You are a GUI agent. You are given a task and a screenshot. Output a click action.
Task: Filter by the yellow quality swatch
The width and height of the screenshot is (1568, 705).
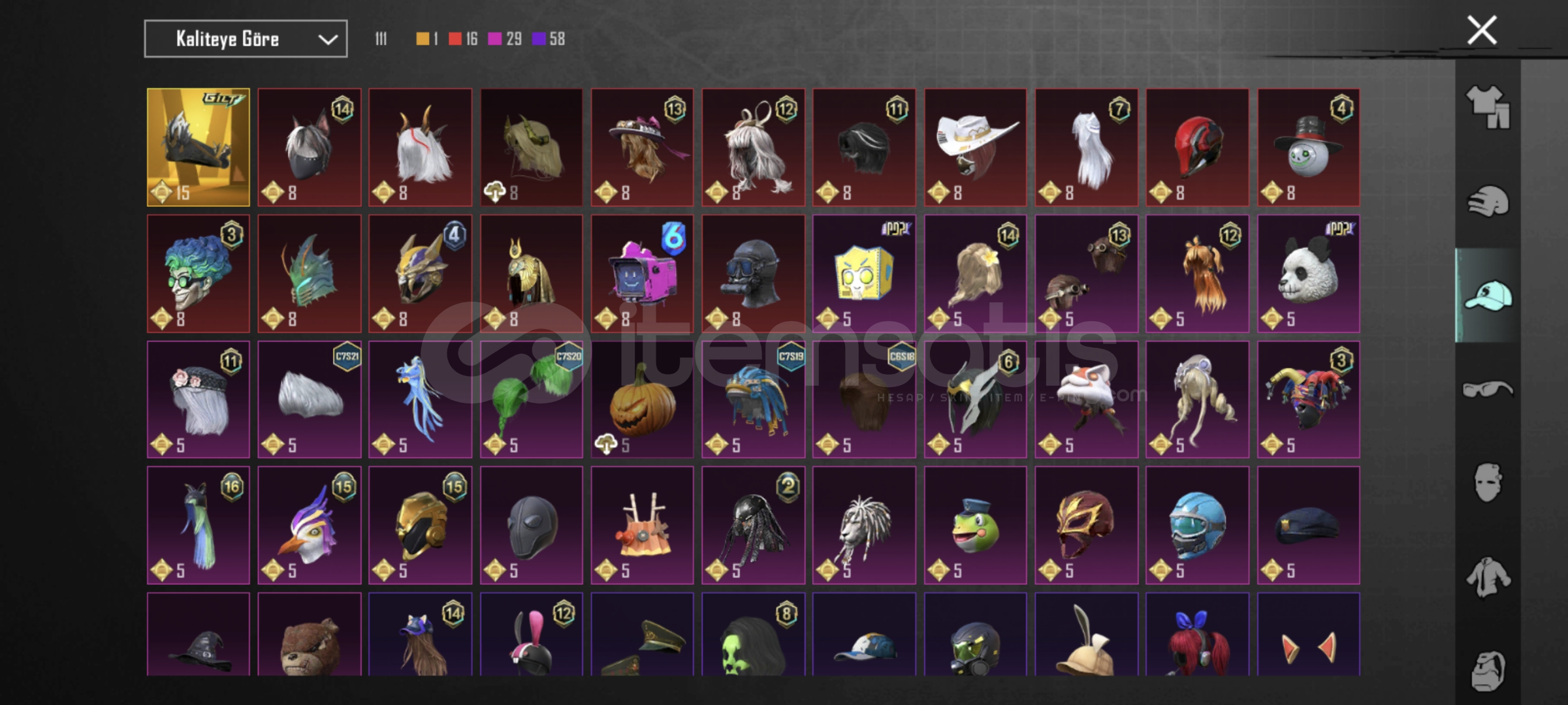pos(426,39)
